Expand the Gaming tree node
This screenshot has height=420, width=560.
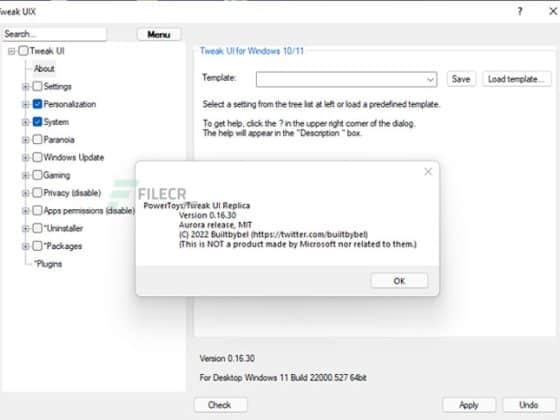(x=25, y=175)
